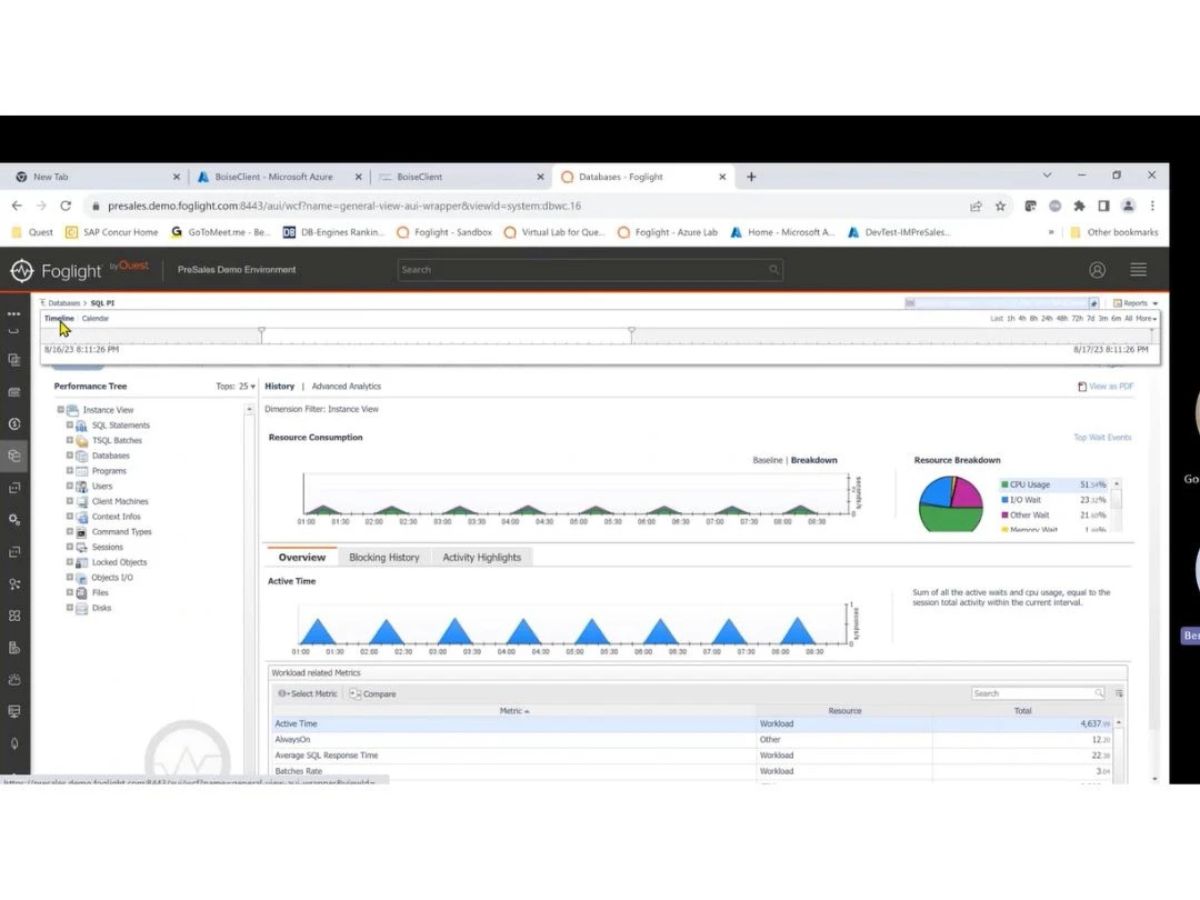Expand the Locked Objects tree node
The height and width of the screenshot is (900, 1200).
pos(70,562)
